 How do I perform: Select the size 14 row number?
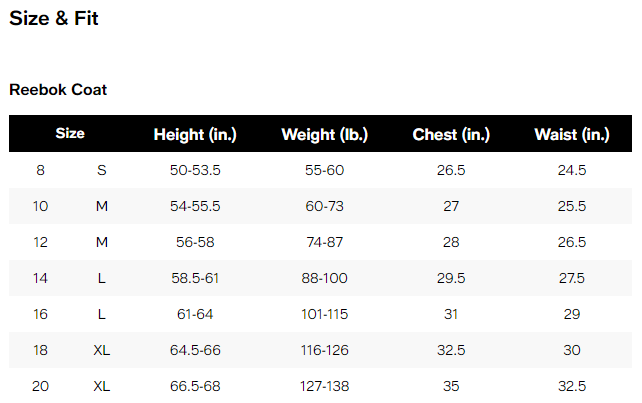[40, 278]
